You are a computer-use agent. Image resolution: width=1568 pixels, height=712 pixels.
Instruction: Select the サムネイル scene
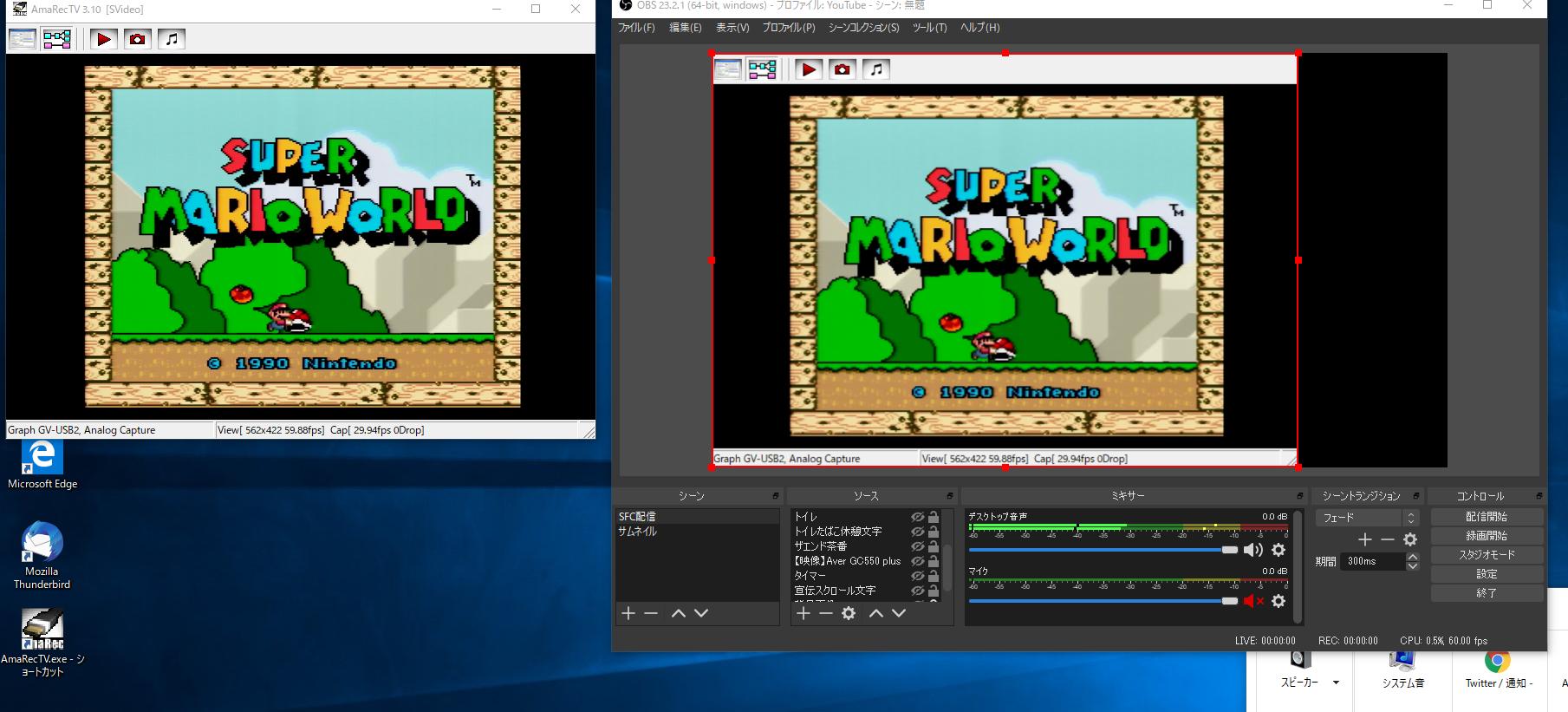point(697,532)
